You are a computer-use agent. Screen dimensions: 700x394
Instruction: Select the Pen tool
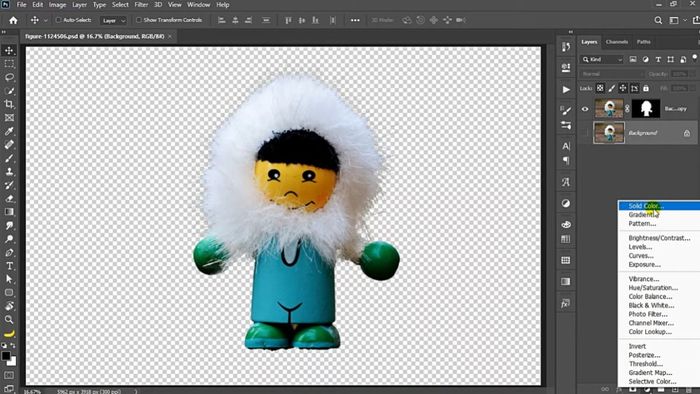point(9,253)
